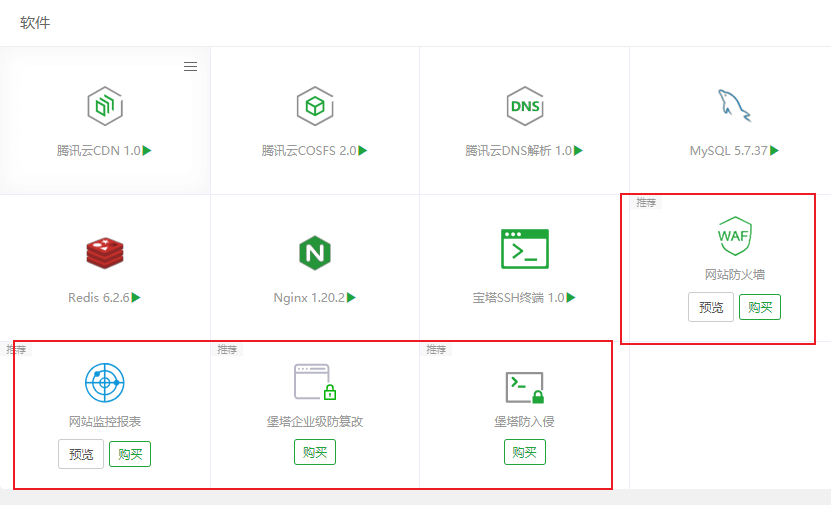Click the WAF shield icon
Screen dimensions: 831x505
tap(734, 235)
